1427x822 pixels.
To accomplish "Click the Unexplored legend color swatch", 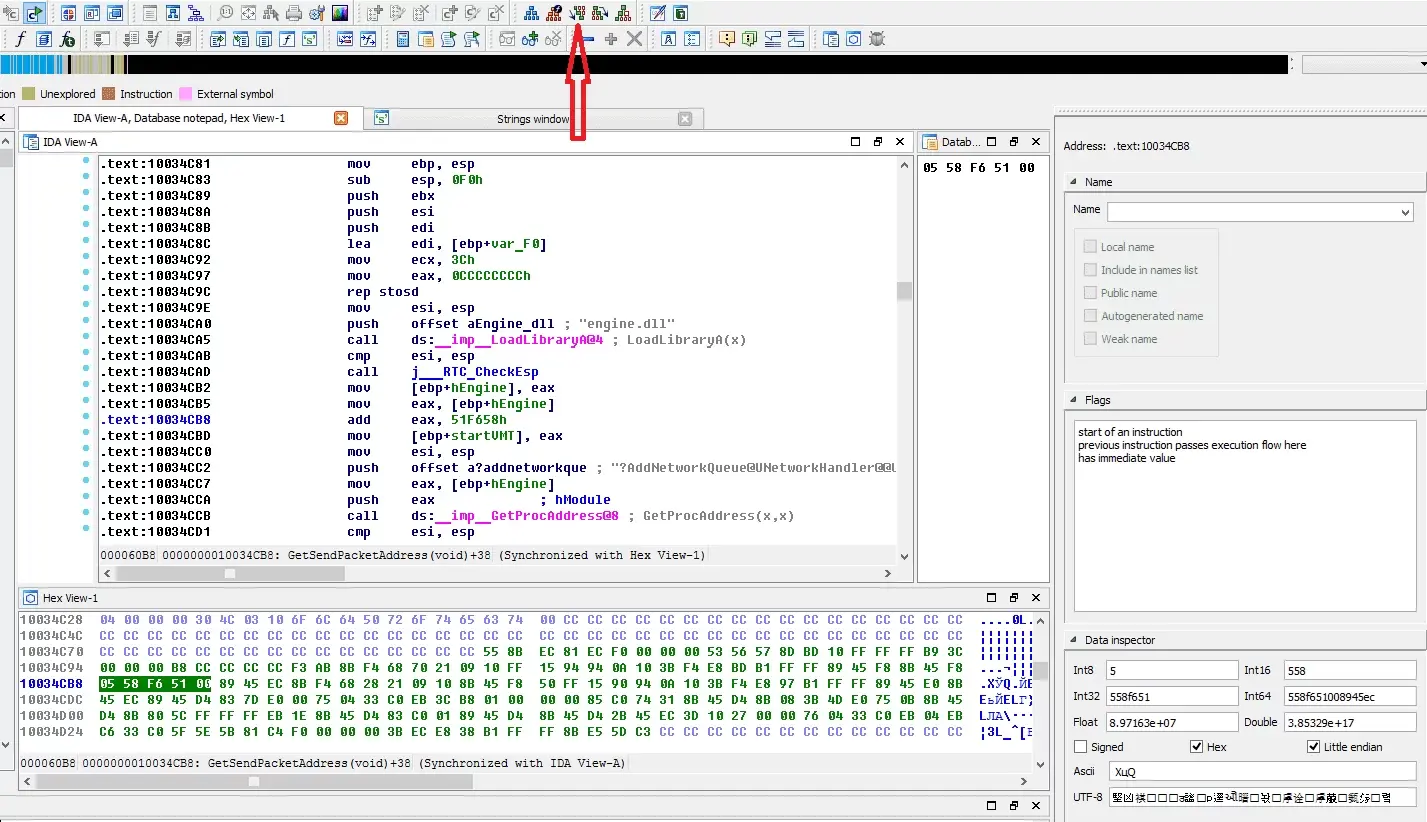I will (29, 94).
